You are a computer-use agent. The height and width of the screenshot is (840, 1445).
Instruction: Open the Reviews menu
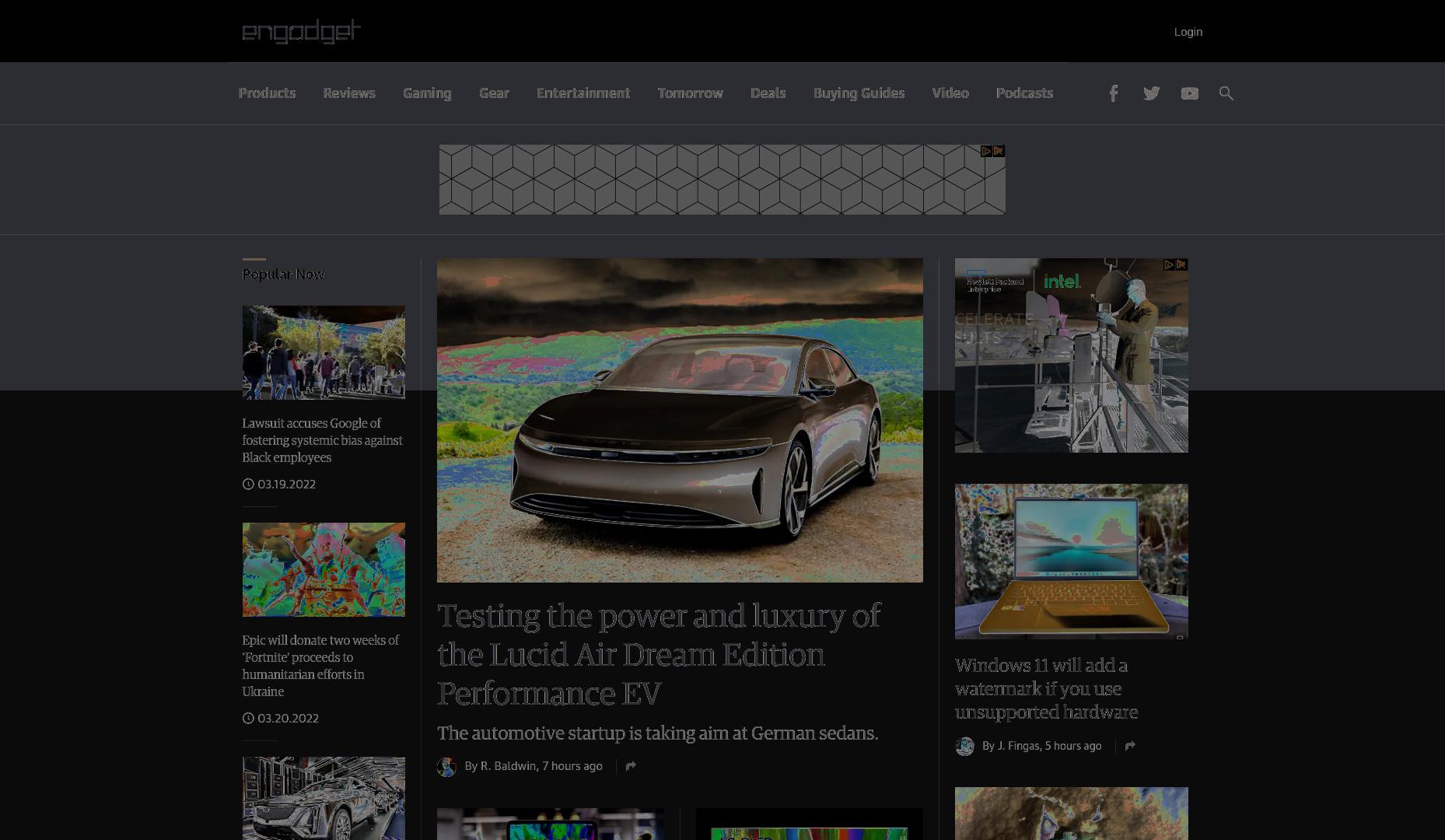(349, 93)
